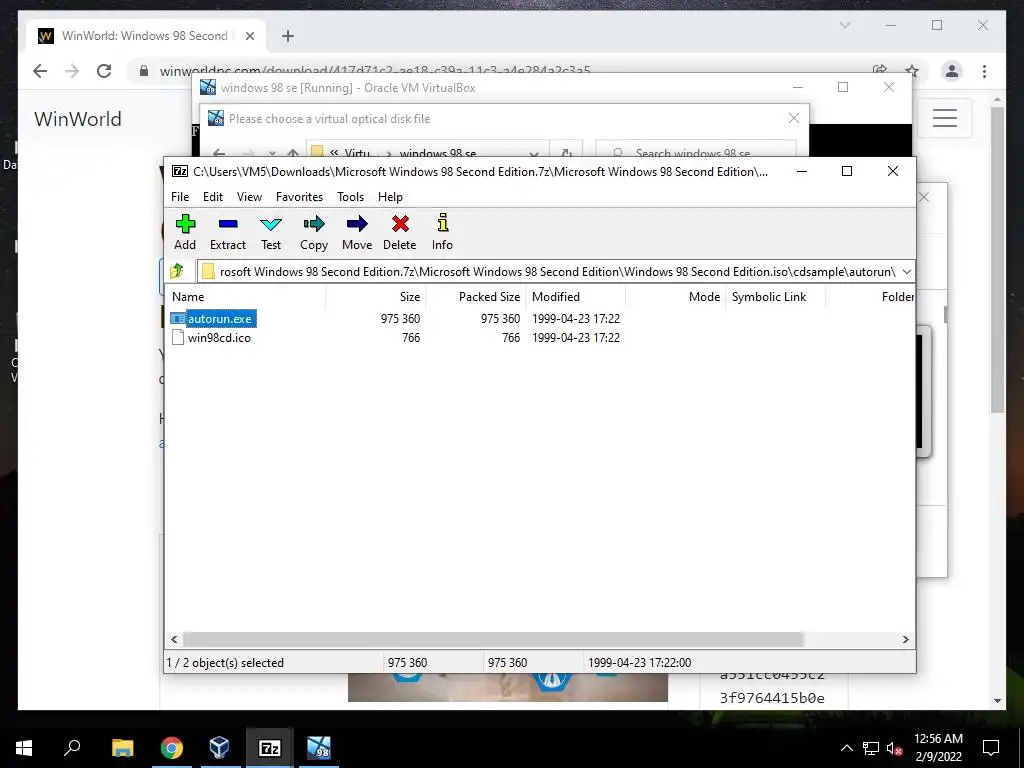Open Chrome three-dot menu
1024x768 pixels.
(984, 71)
